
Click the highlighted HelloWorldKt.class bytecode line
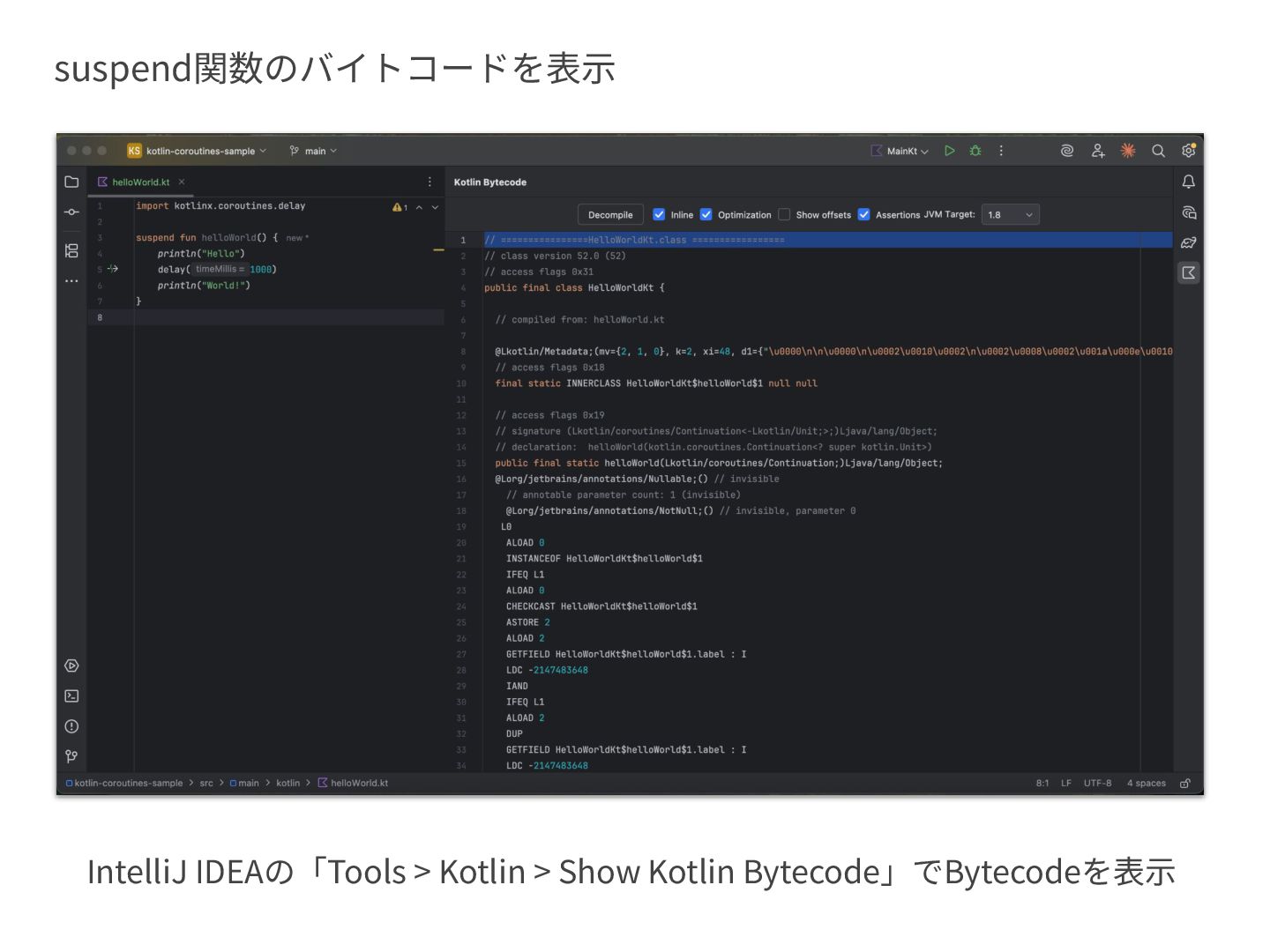click(827, 240)
